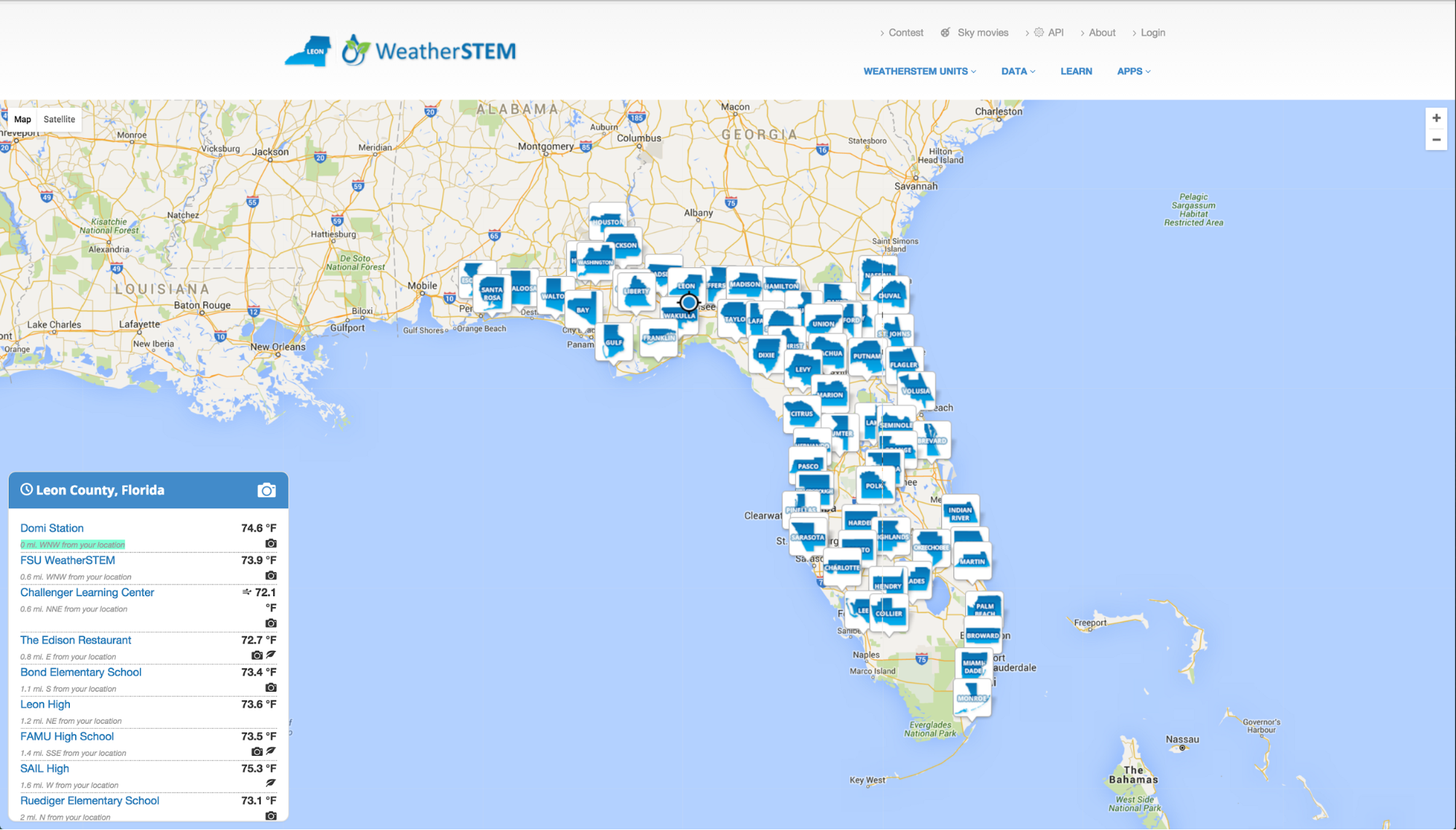Click the Santa Rosa county marker
Viewport: 1456px width, 830px height.
(x=492, y=293)
